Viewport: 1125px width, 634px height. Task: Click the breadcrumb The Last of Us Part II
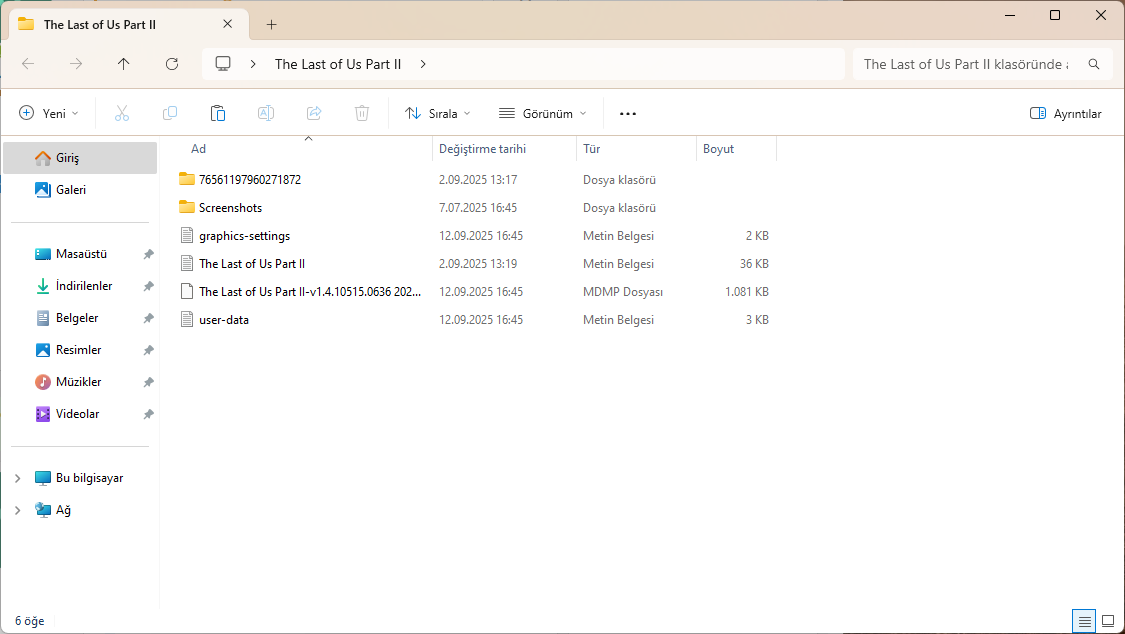coord(338,64)
